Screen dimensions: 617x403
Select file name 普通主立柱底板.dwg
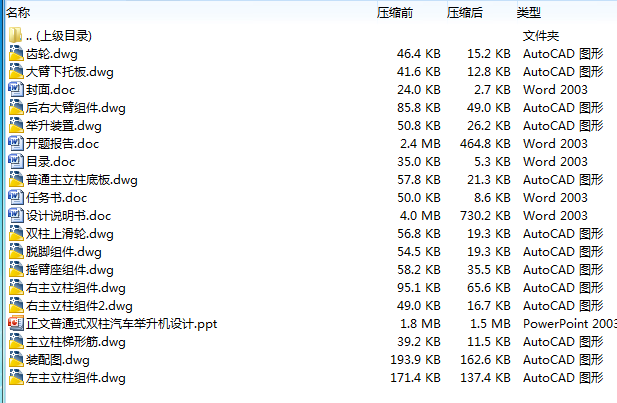(x=82, y=180)
